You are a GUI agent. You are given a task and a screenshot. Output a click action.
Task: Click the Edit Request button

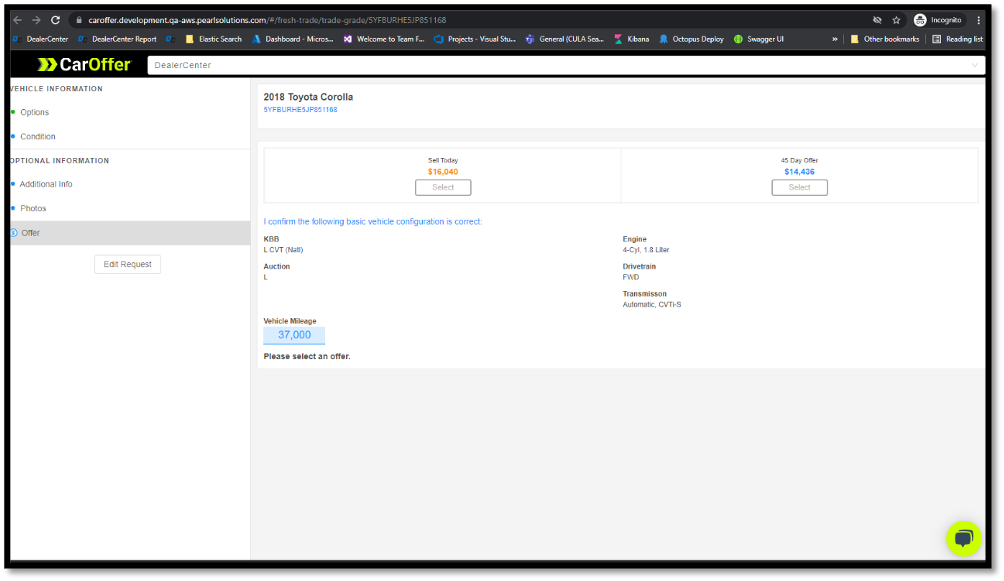tap(127, 264)
